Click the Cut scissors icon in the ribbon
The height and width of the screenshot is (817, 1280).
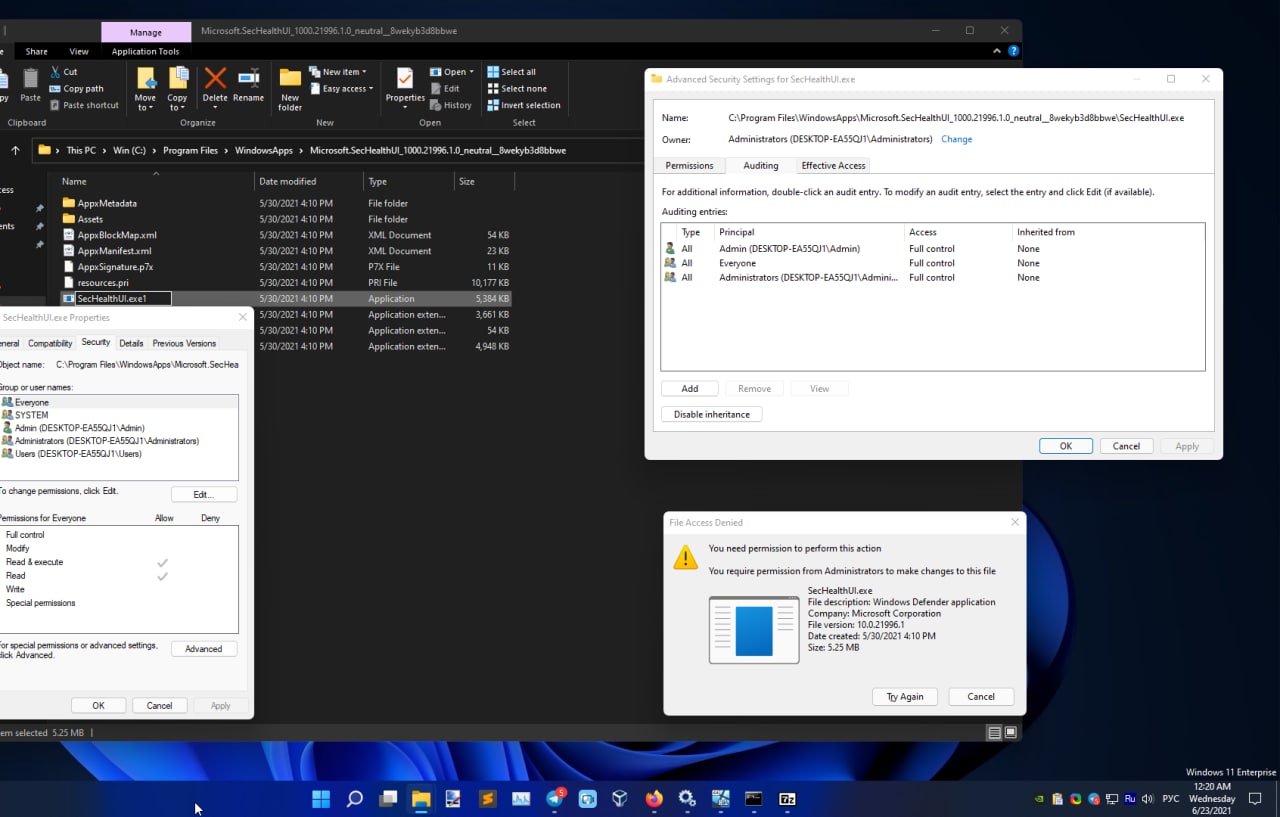tap(54, 72)
